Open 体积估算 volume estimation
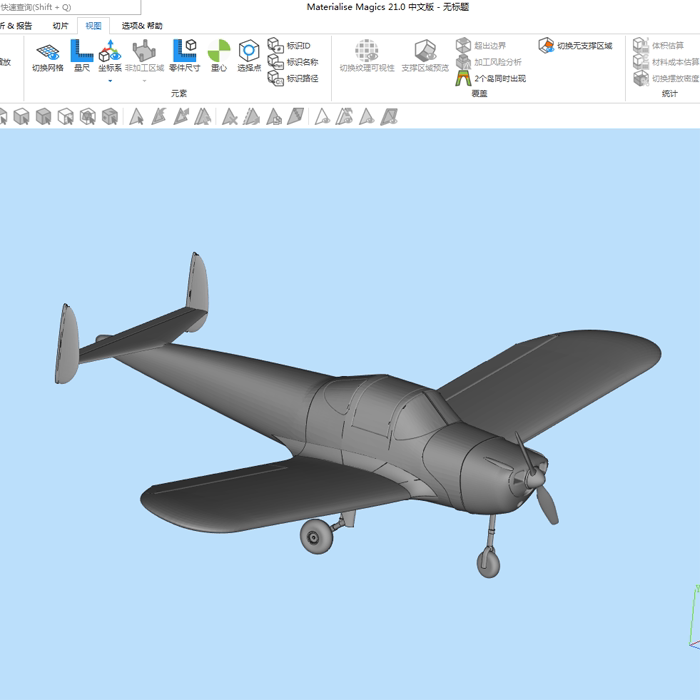Screen dimensions: 700x700 click(x=658, y=45)
